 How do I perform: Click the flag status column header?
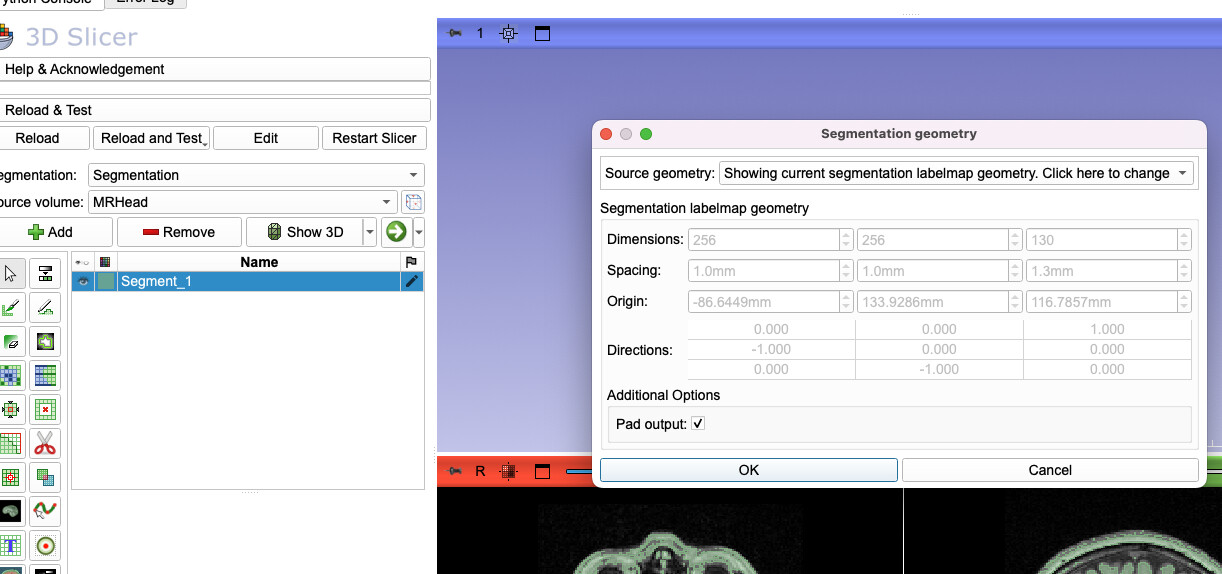pyautogui.click(x=411, y=262)
